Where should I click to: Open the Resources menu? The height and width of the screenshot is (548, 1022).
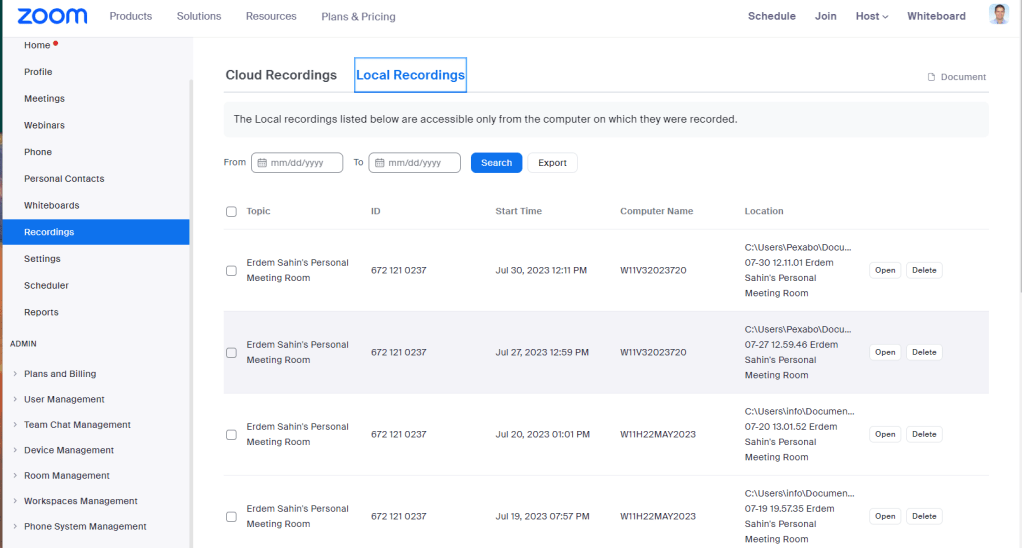(x=271, y=16)
